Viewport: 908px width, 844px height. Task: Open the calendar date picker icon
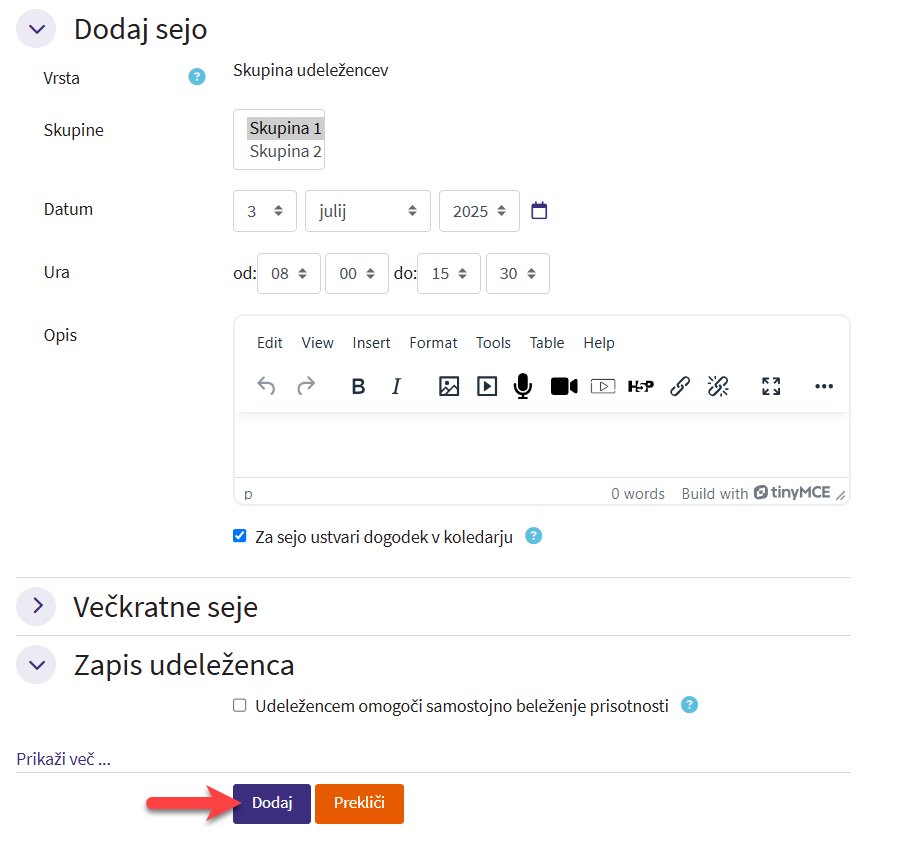(539, 211)
